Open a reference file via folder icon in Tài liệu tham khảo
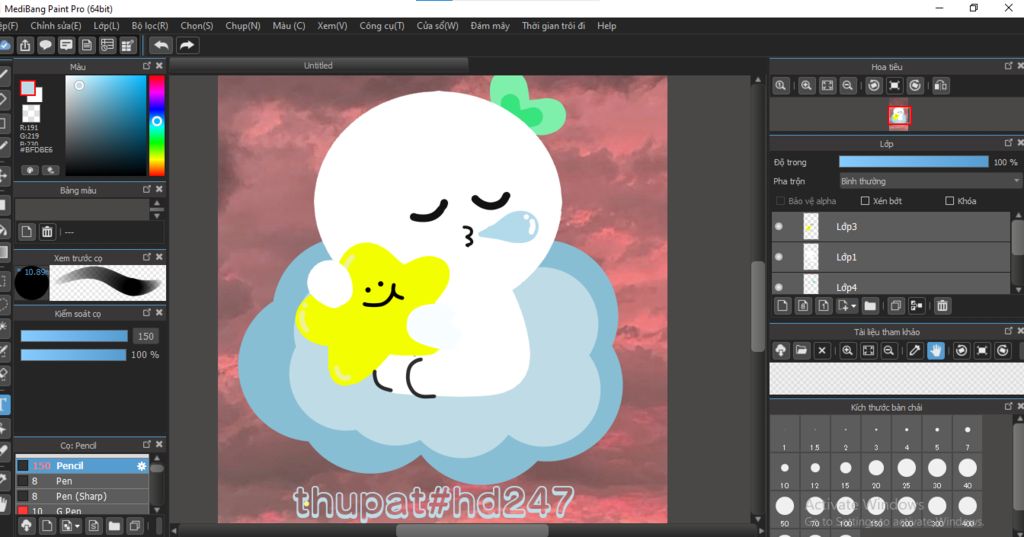Screen dimensions: 1024x537 801,351
